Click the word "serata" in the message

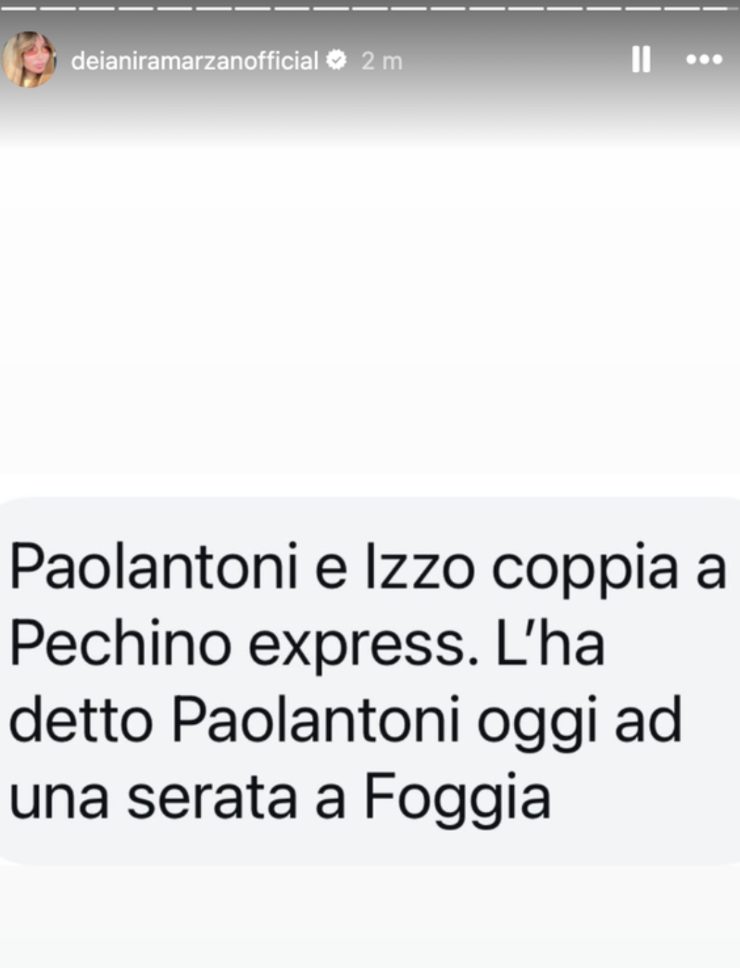click(212, 799)
